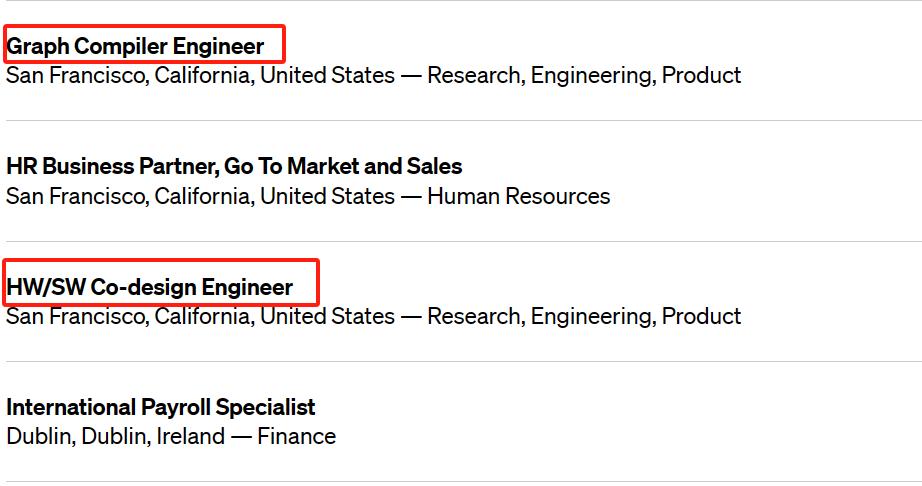Click "United States" in HR Business Partner row

tap(327, 196)
